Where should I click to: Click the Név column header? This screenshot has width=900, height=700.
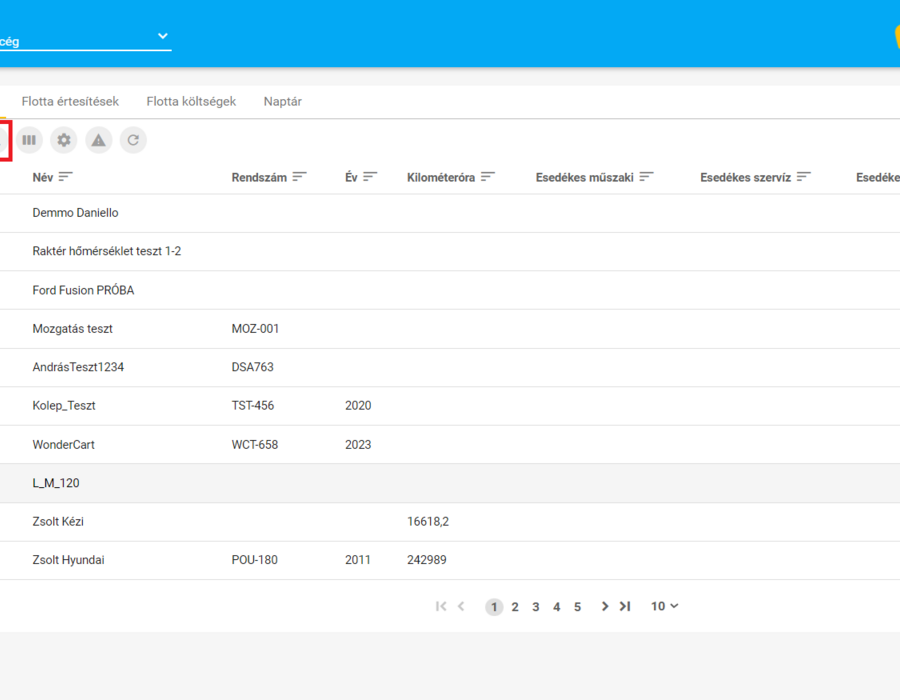(42, 177)
